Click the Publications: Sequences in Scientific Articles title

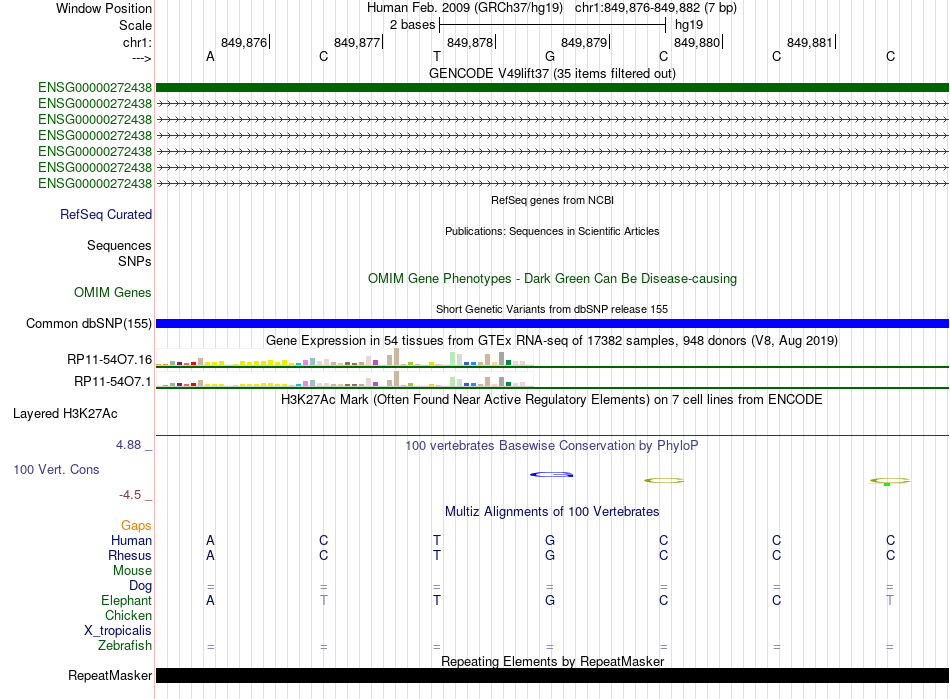click(552, 231)
